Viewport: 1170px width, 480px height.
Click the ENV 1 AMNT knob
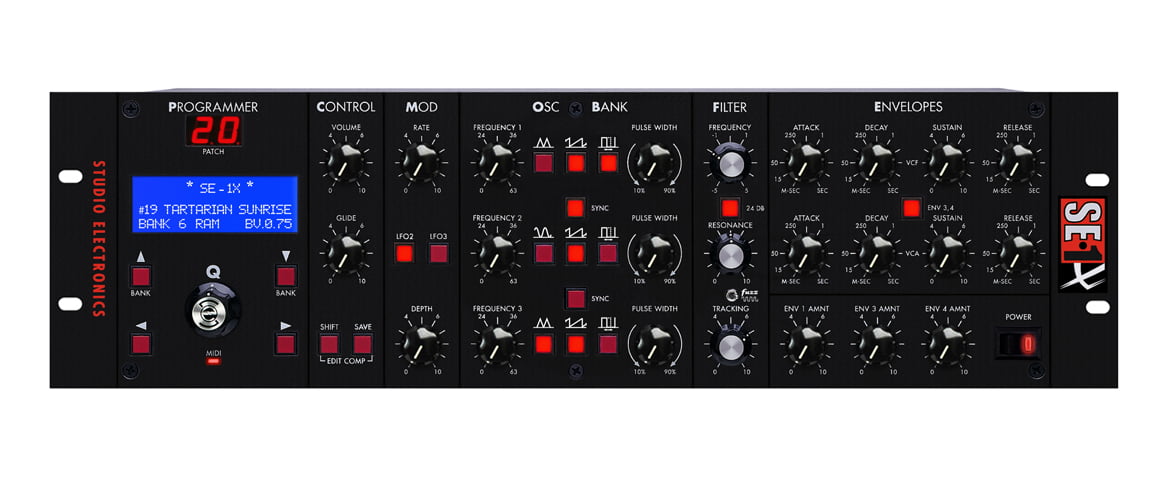pyautogui.click(x=806, y=344)
